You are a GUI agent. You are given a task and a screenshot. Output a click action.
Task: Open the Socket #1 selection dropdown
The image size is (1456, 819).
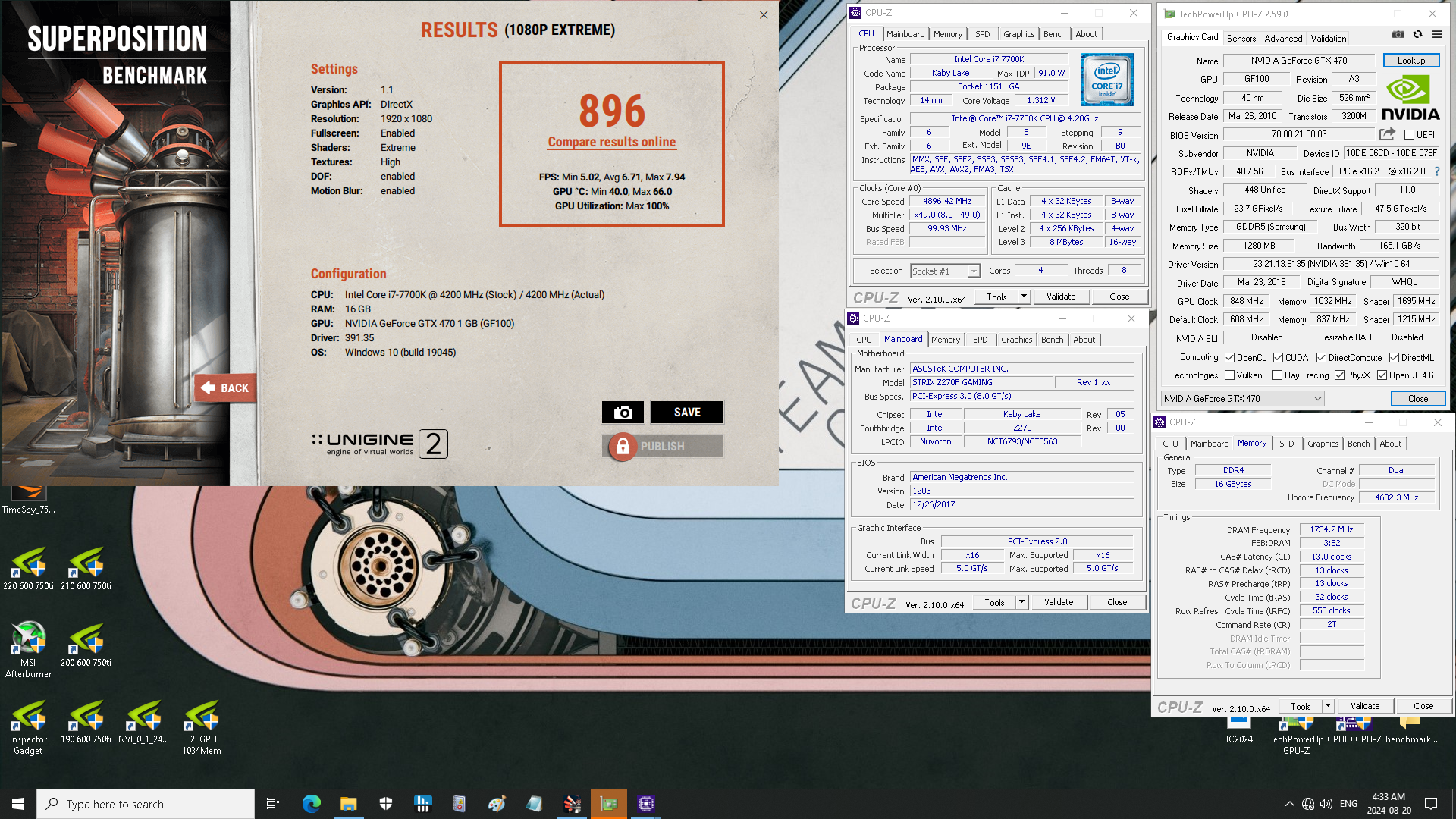(945, 271)
